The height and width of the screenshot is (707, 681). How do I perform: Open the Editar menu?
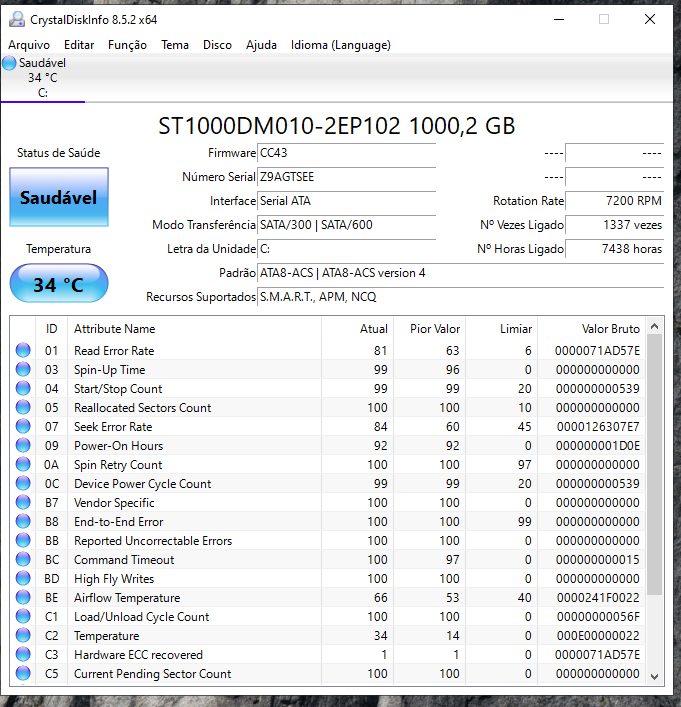point(79,45)
